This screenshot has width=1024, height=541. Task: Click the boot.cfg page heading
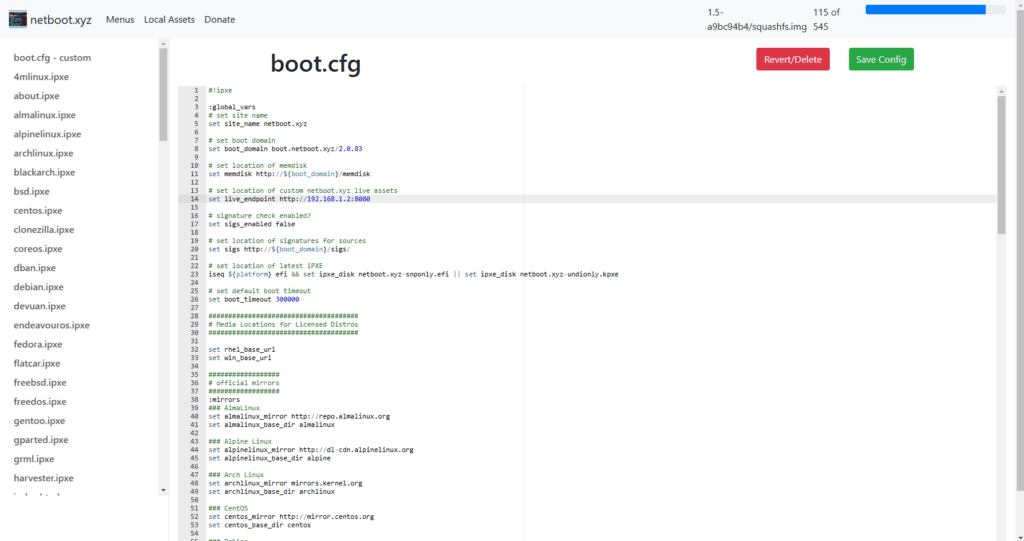(315, 63)
